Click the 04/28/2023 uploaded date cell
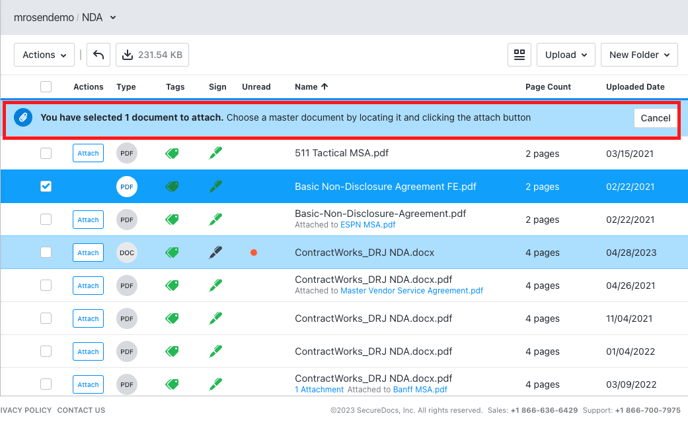 631,253
